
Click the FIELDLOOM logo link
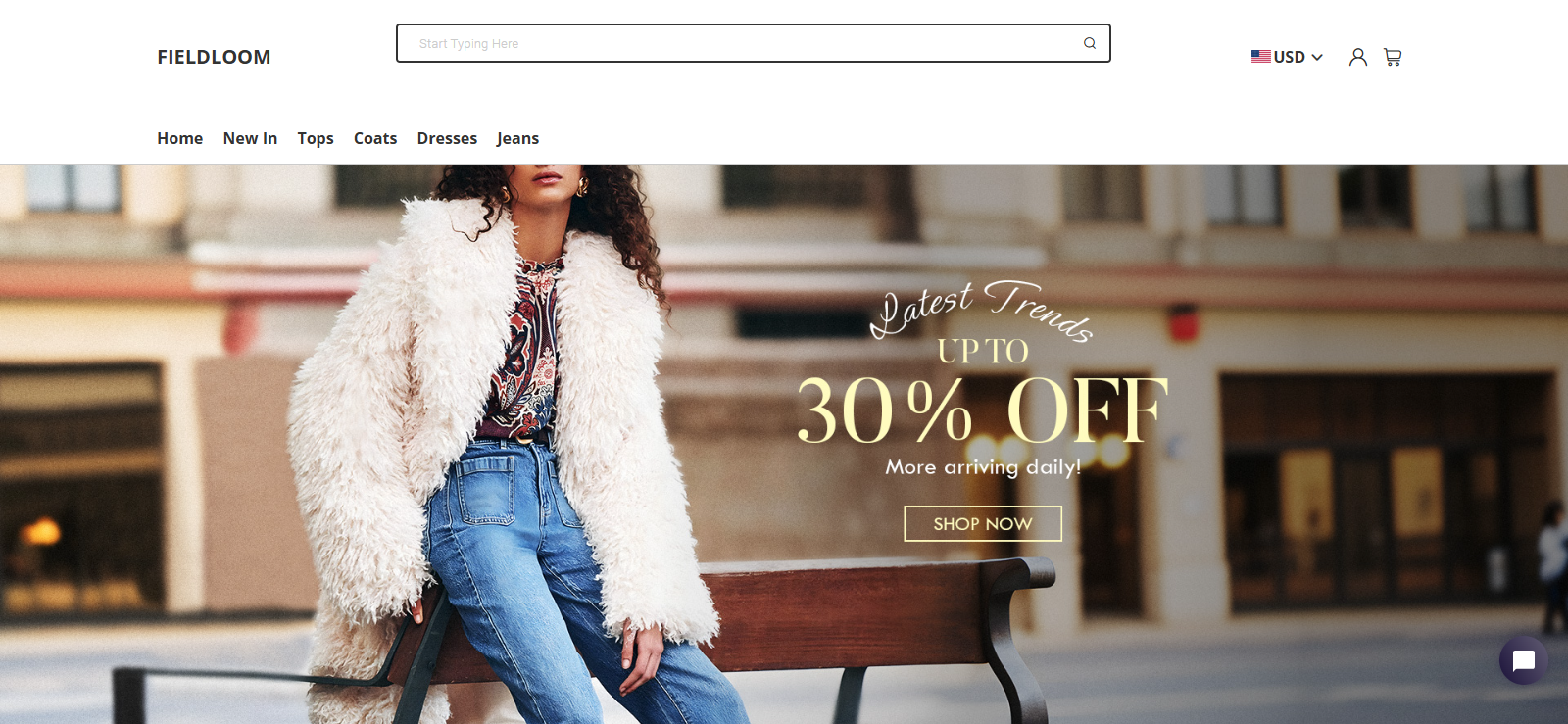[x=214, y=57]
